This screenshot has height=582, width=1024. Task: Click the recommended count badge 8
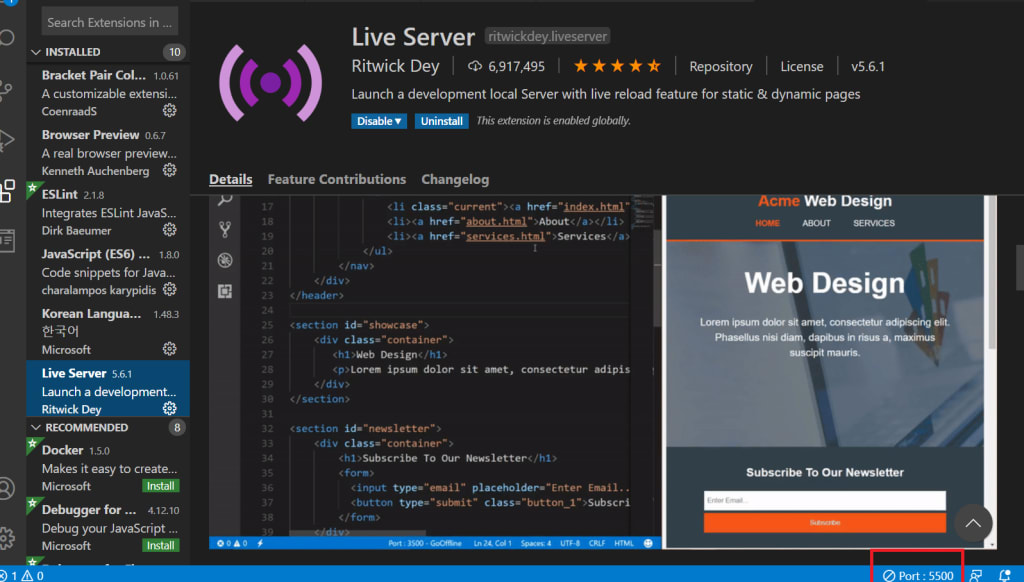click(x=176, y=427)
